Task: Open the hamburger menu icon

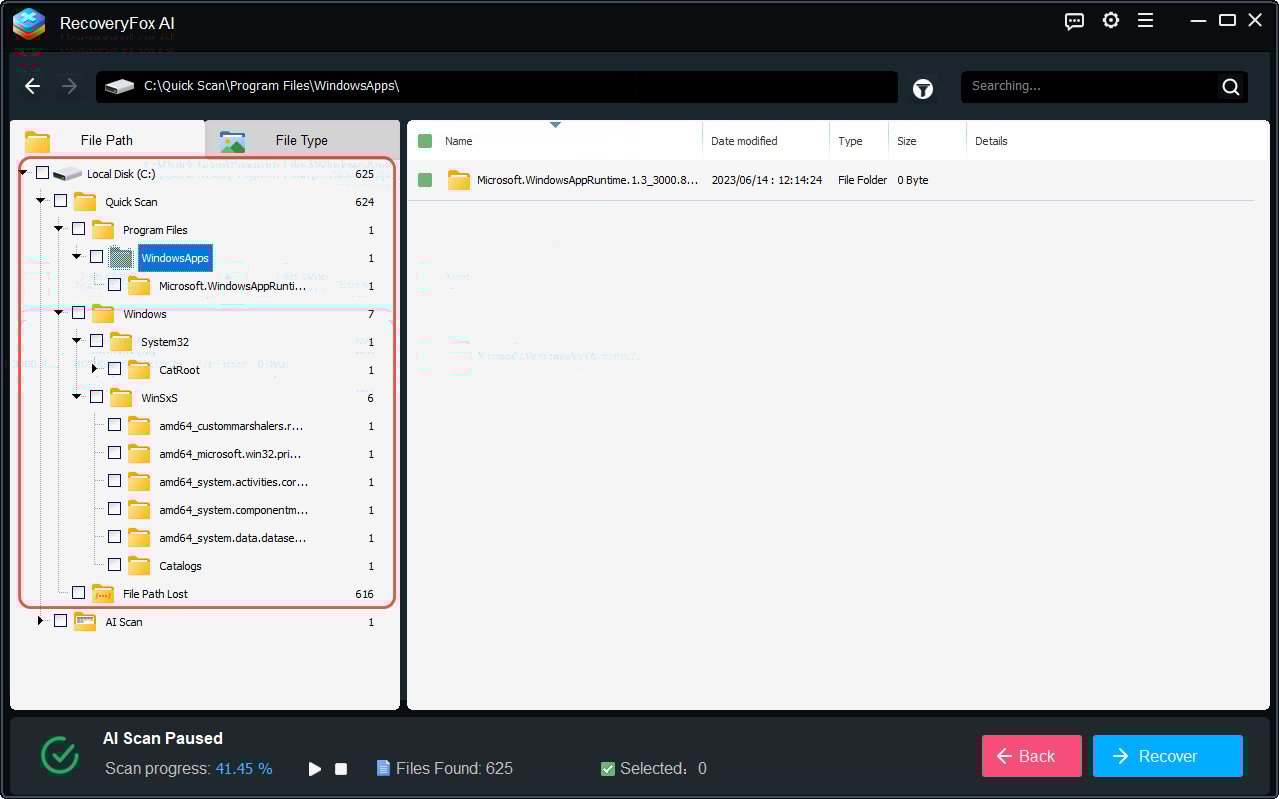Action: tap(1146, 20)
